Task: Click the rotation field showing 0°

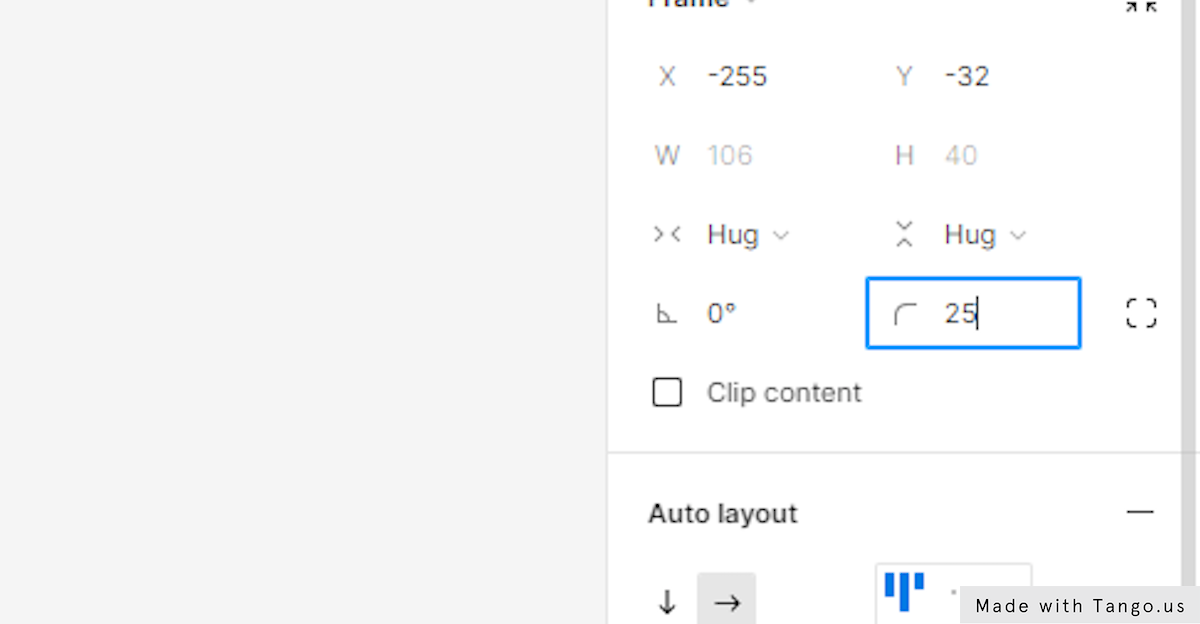Action: click(752, 314)
